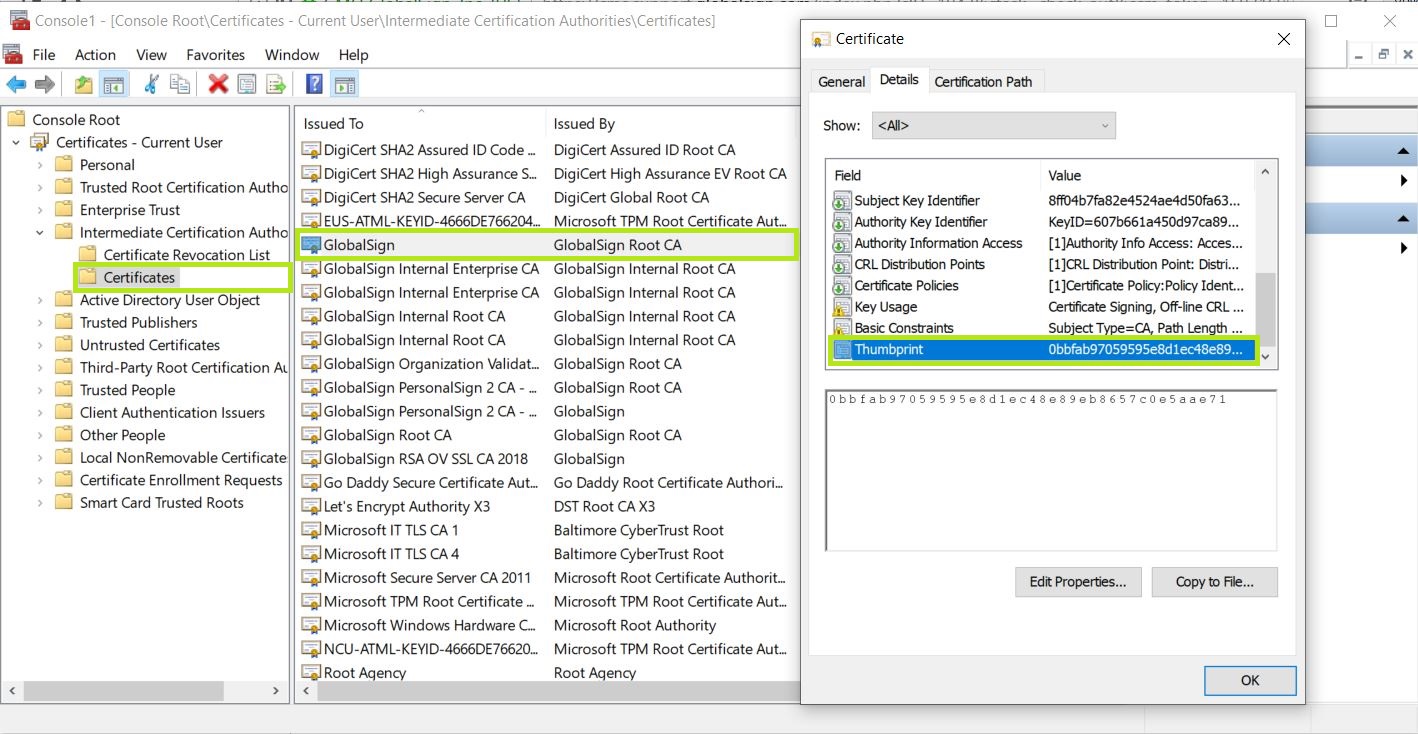Click the Back arrow in the toolbar
1418x734 pixels.
coord(16,85)
